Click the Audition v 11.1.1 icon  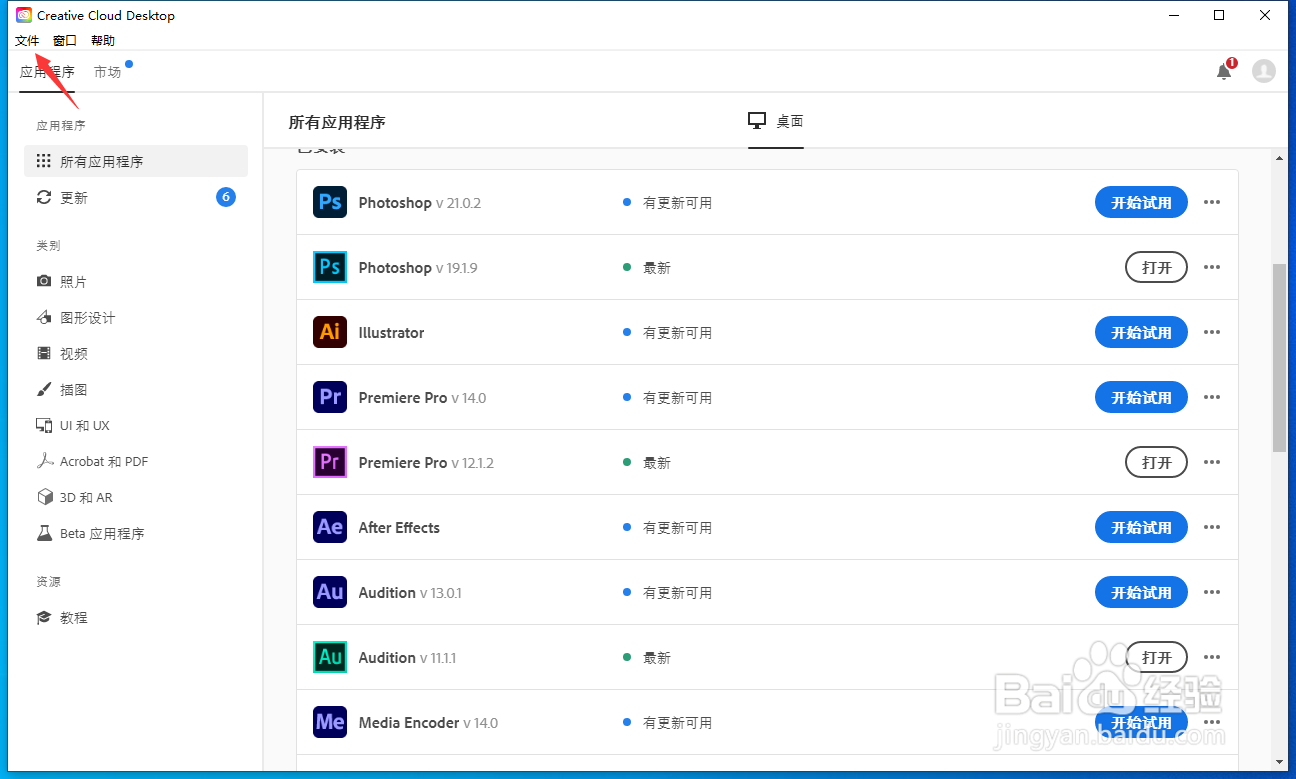coord(330,657)
